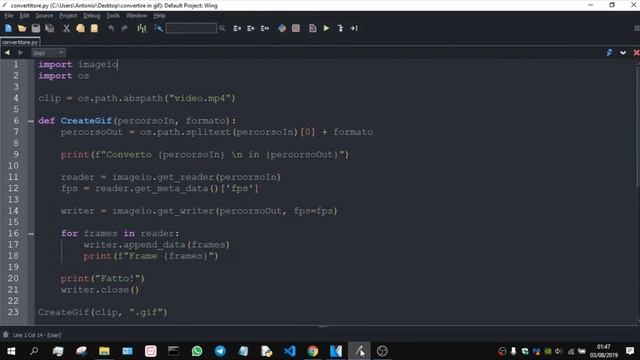
Task: Click the green vertical bars toolbar icon
Action: coord(142,28)
